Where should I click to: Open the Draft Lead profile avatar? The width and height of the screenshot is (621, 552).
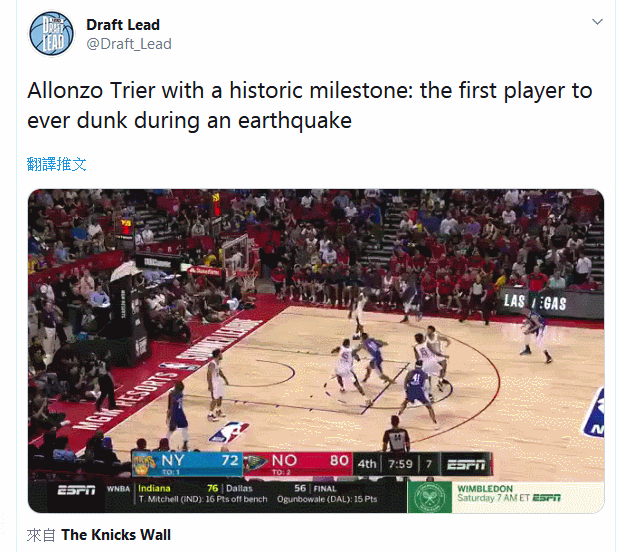pos(51,33)
